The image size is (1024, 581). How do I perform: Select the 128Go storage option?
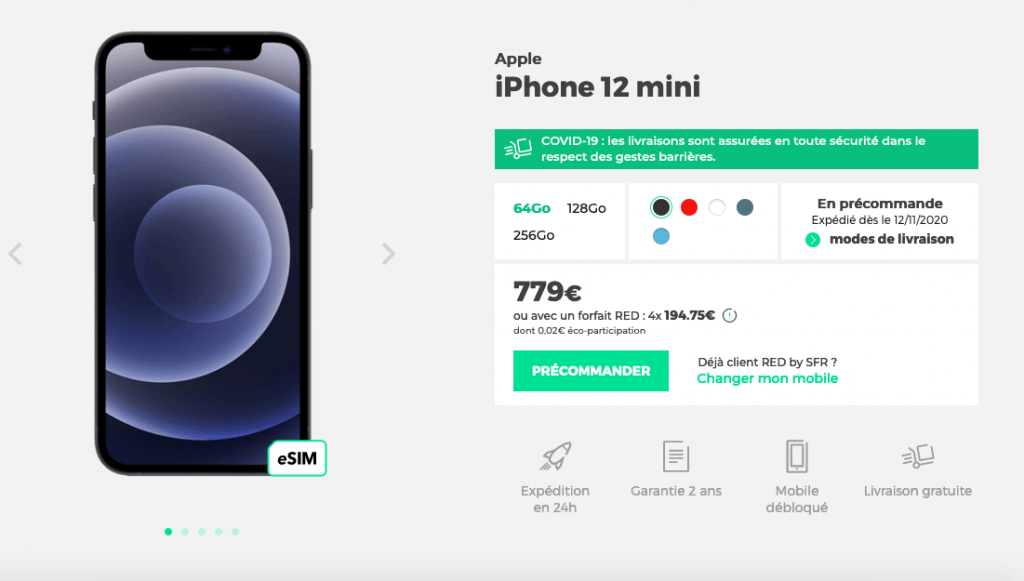(586, 208)
